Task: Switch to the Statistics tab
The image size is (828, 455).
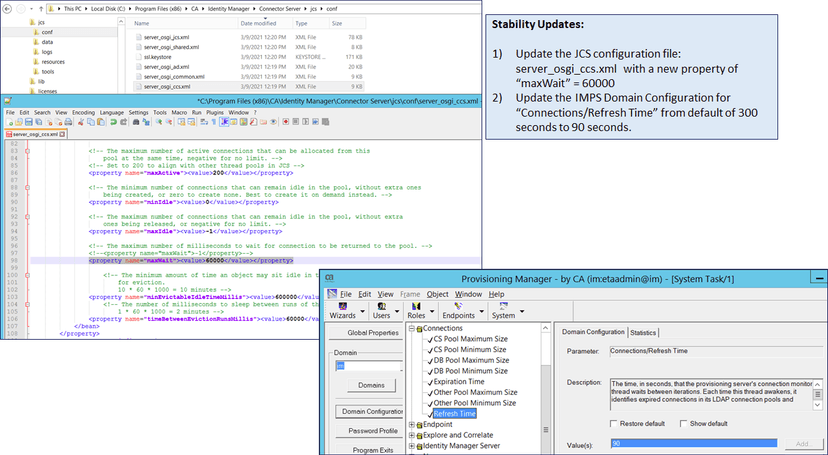Action: (643, 331)
